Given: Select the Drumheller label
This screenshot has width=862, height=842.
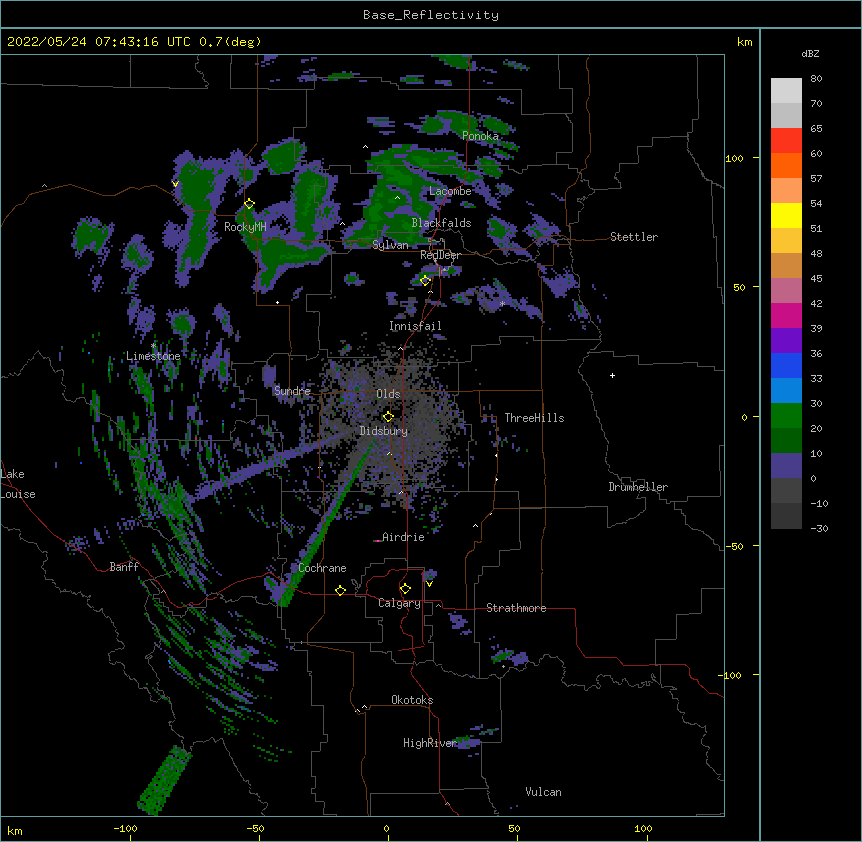Looking at the screenshot, I should (x=638, y=487).
